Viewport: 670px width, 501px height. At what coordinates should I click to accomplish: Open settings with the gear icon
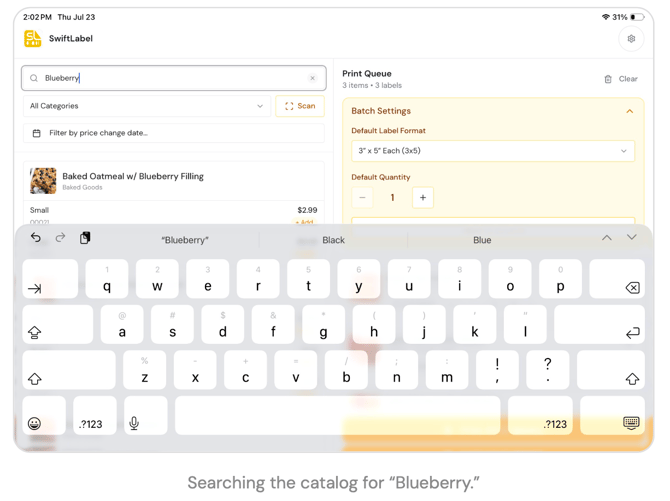point(631,39)
